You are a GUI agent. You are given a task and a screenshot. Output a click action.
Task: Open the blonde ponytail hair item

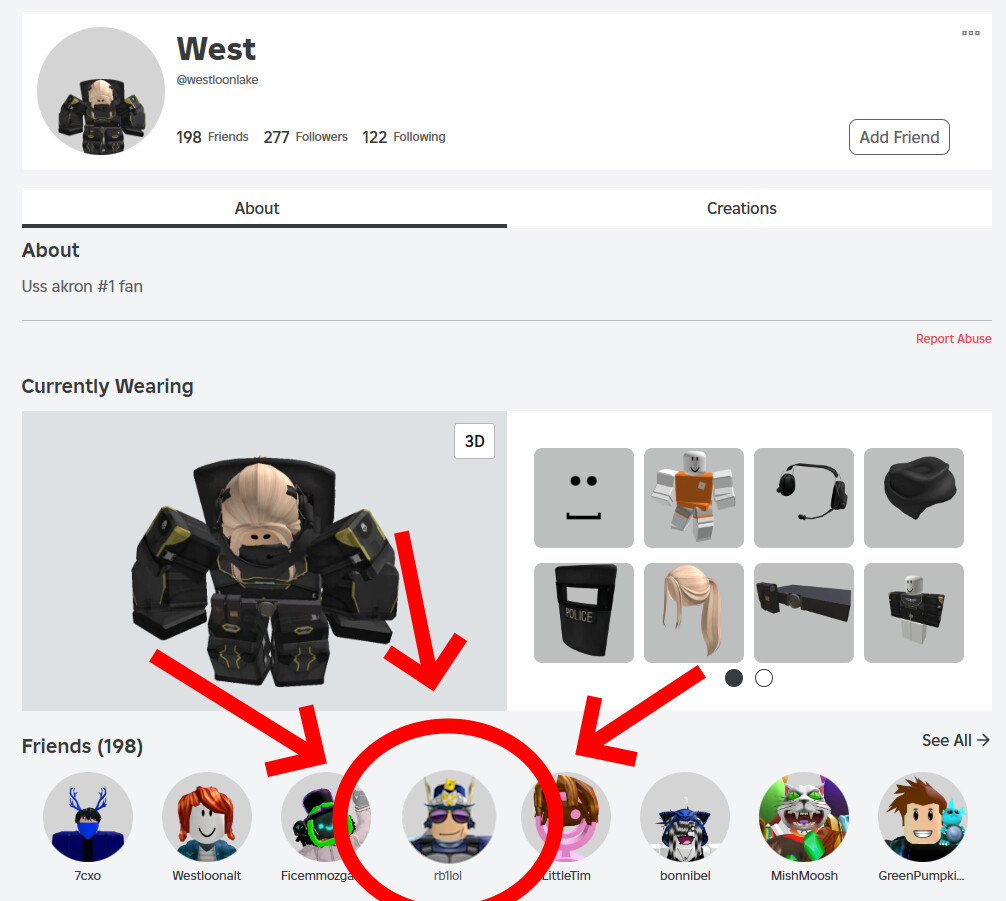pyautogui.click(x=694, y=612)
